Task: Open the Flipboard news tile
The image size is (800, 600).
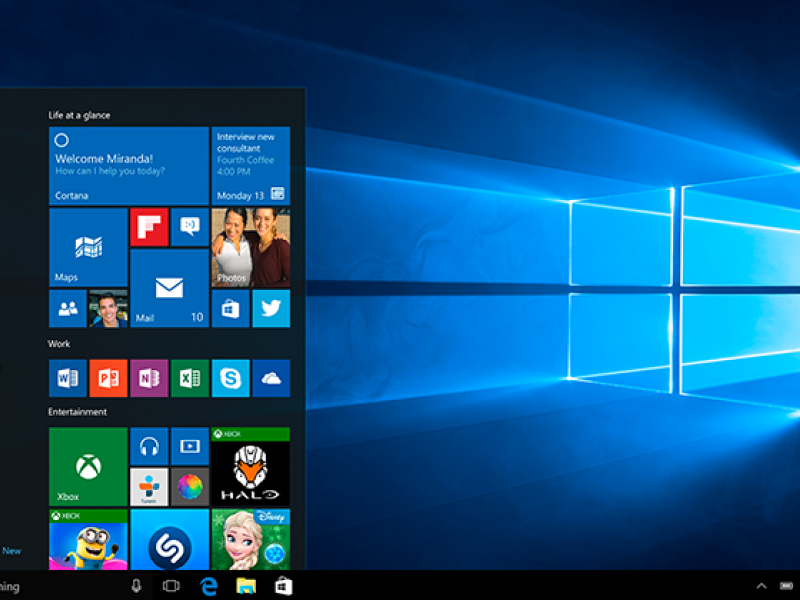Action: pyautogui.click(x=148, y=228)
